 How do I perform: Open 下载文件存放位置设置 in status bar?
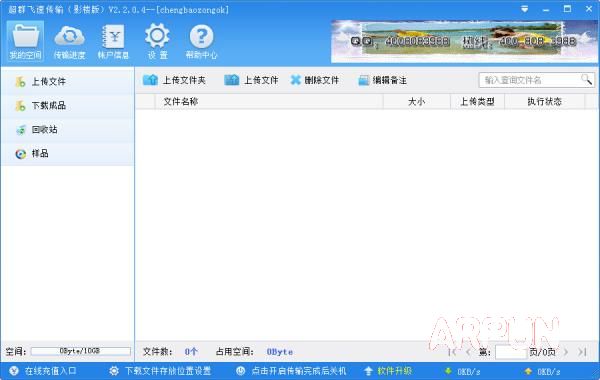168,371
